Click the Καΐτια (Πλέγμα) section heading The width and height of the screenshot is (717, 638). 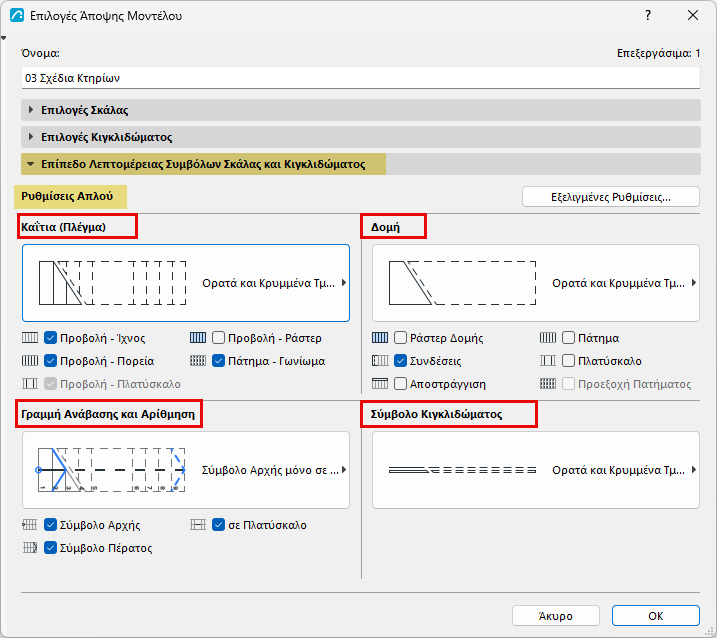tap(64, 227)
